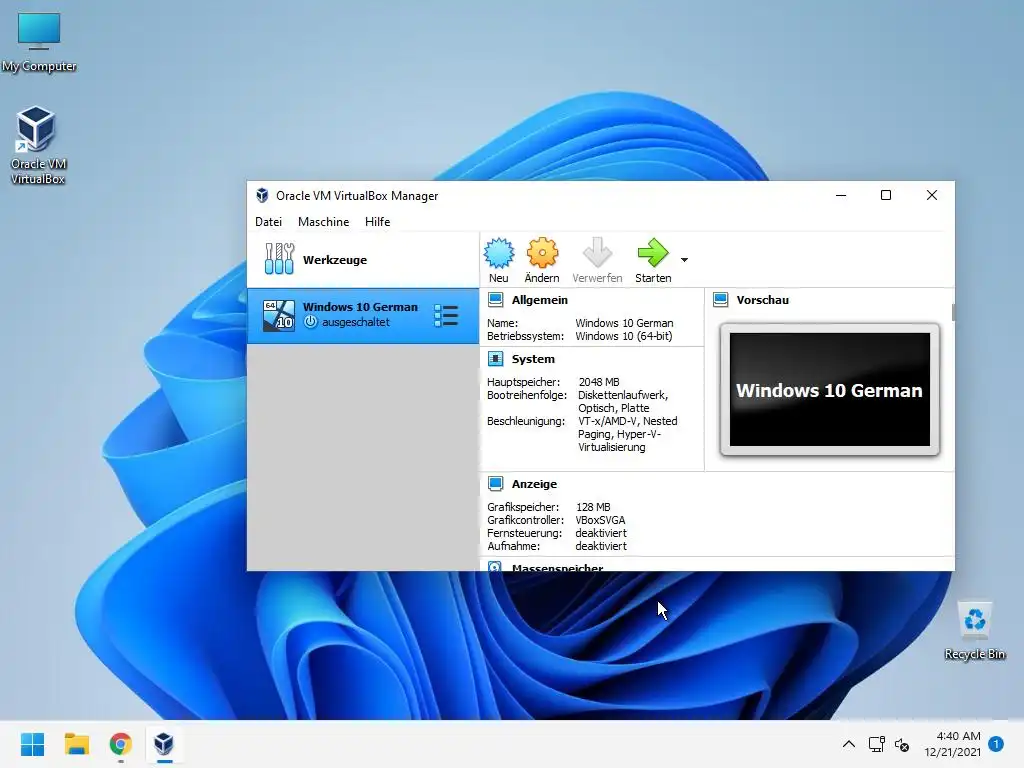Click the network status tray icon
Viewport: 1024px width, 768px height.
[x=876, y=744]
